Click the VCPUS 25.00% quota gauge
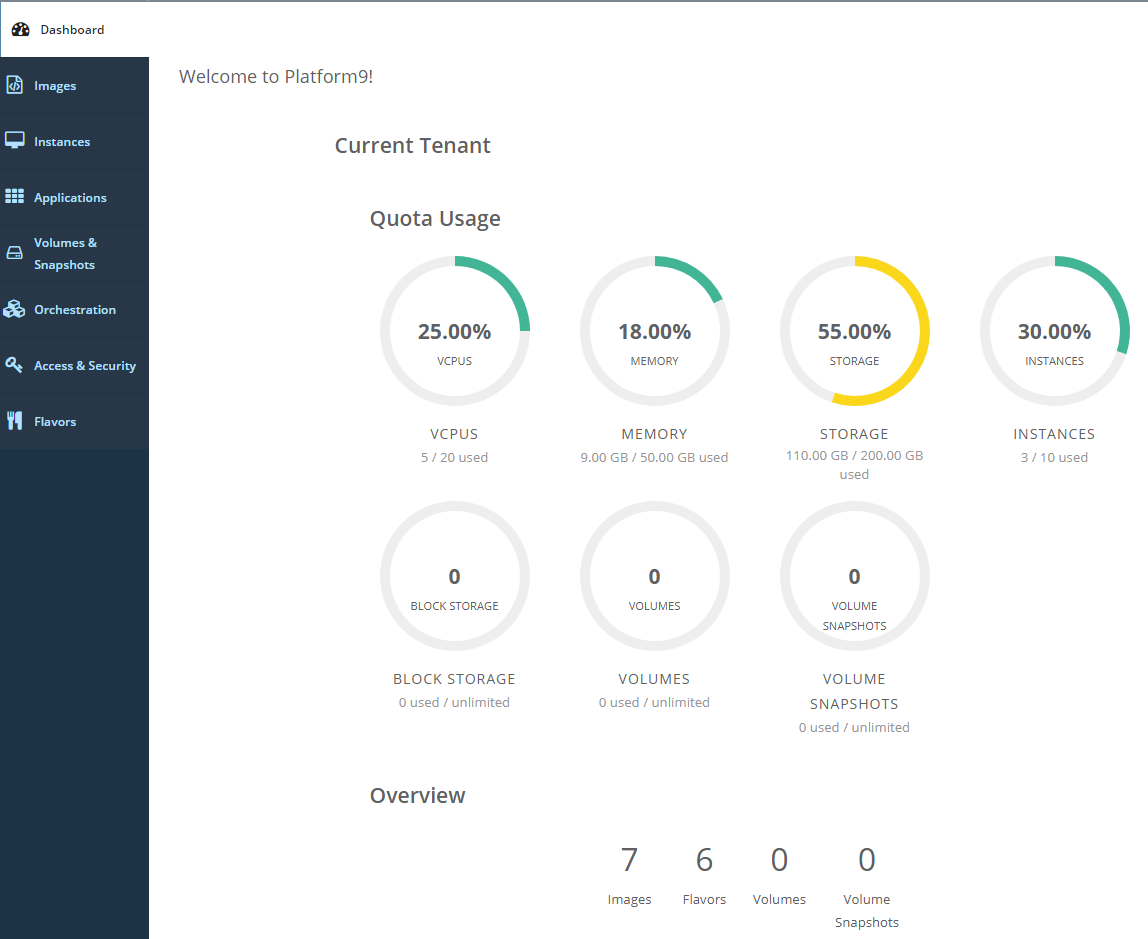The image size is (1148, 939). coord(455,331)
